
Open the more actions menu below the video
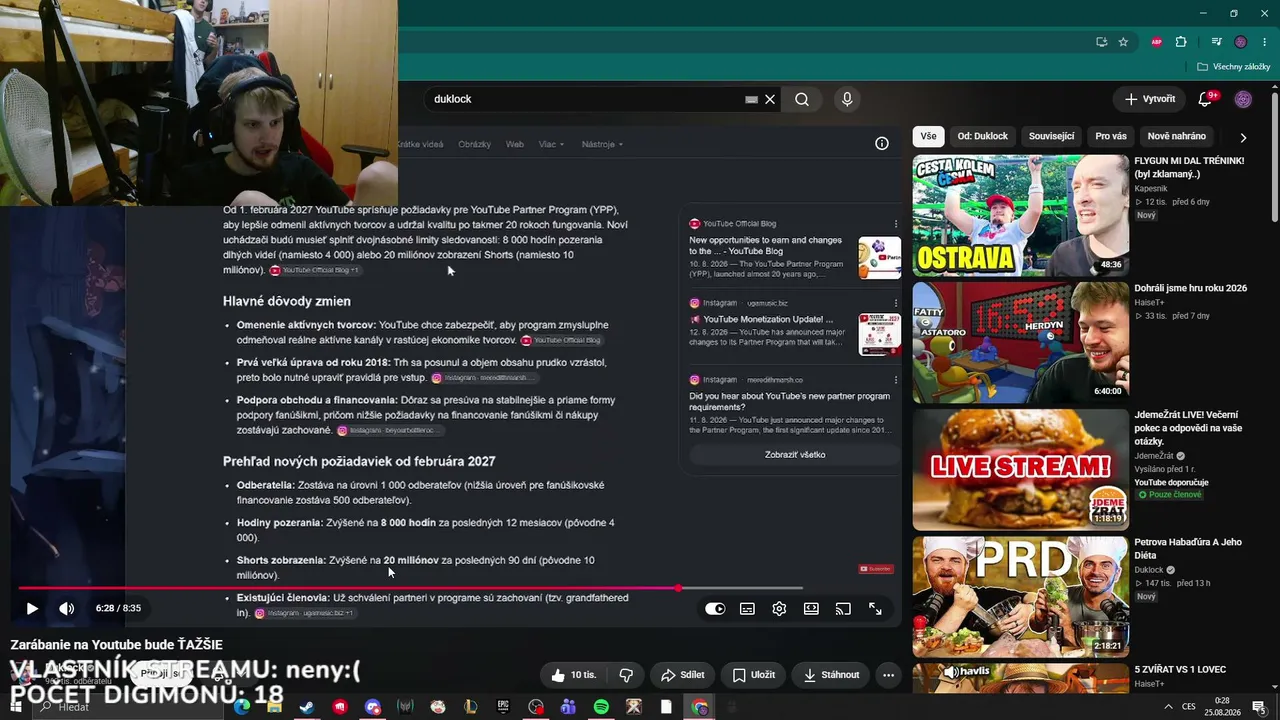[888, 675]
